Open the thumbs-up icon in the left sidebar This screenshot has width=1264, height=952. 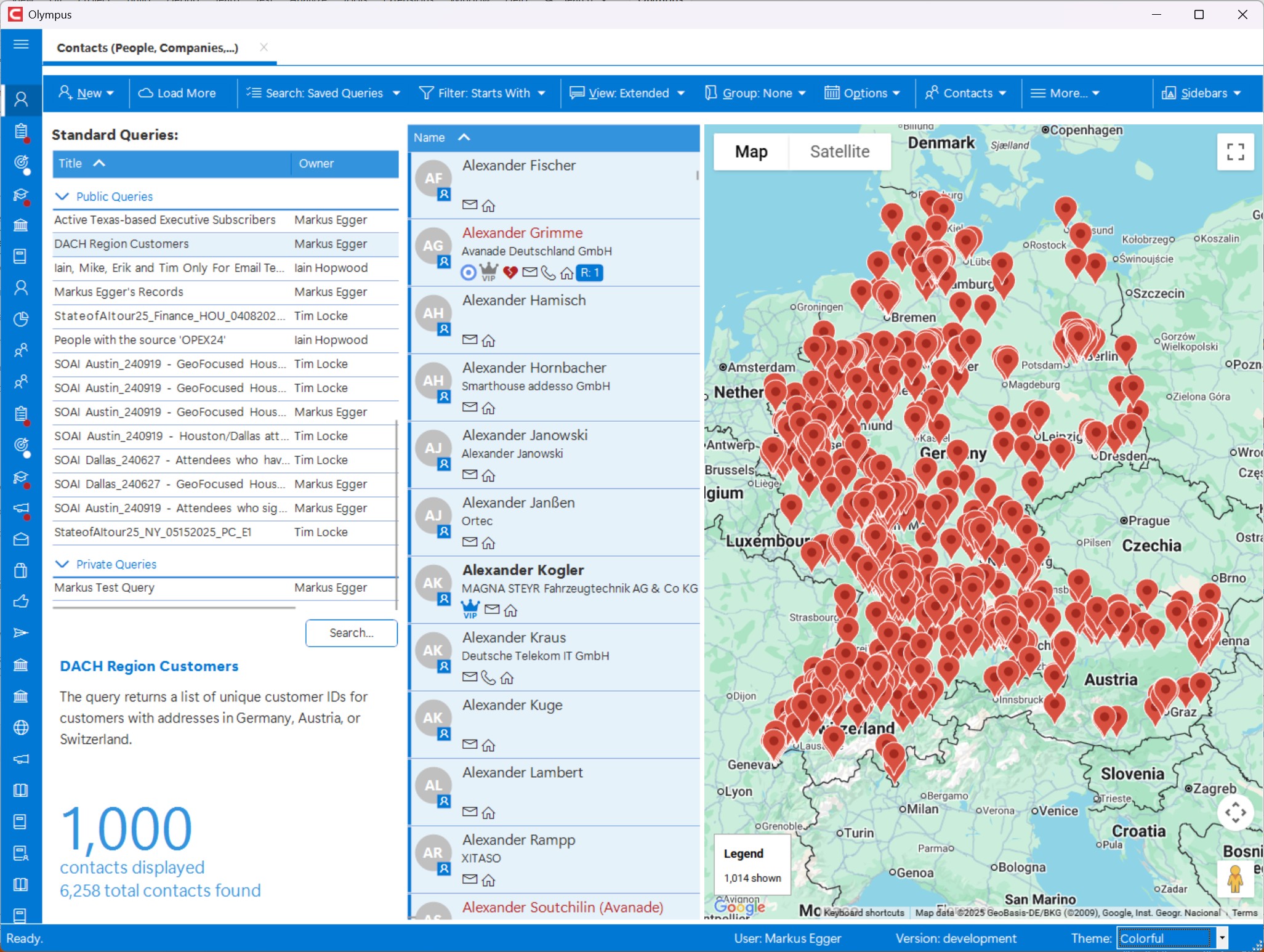coord(21,602)
